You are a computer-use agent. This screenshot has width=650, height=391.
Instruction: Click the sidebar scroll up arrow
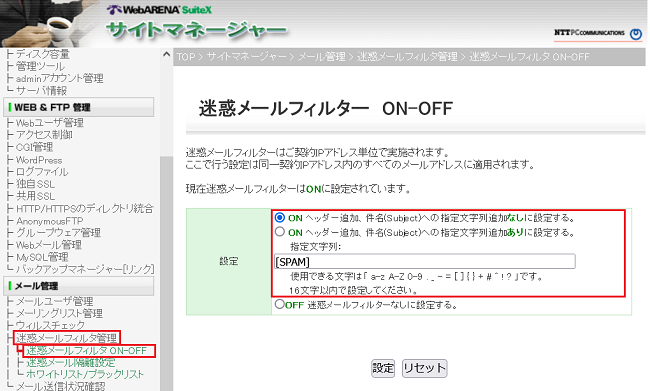pos(166,54)
